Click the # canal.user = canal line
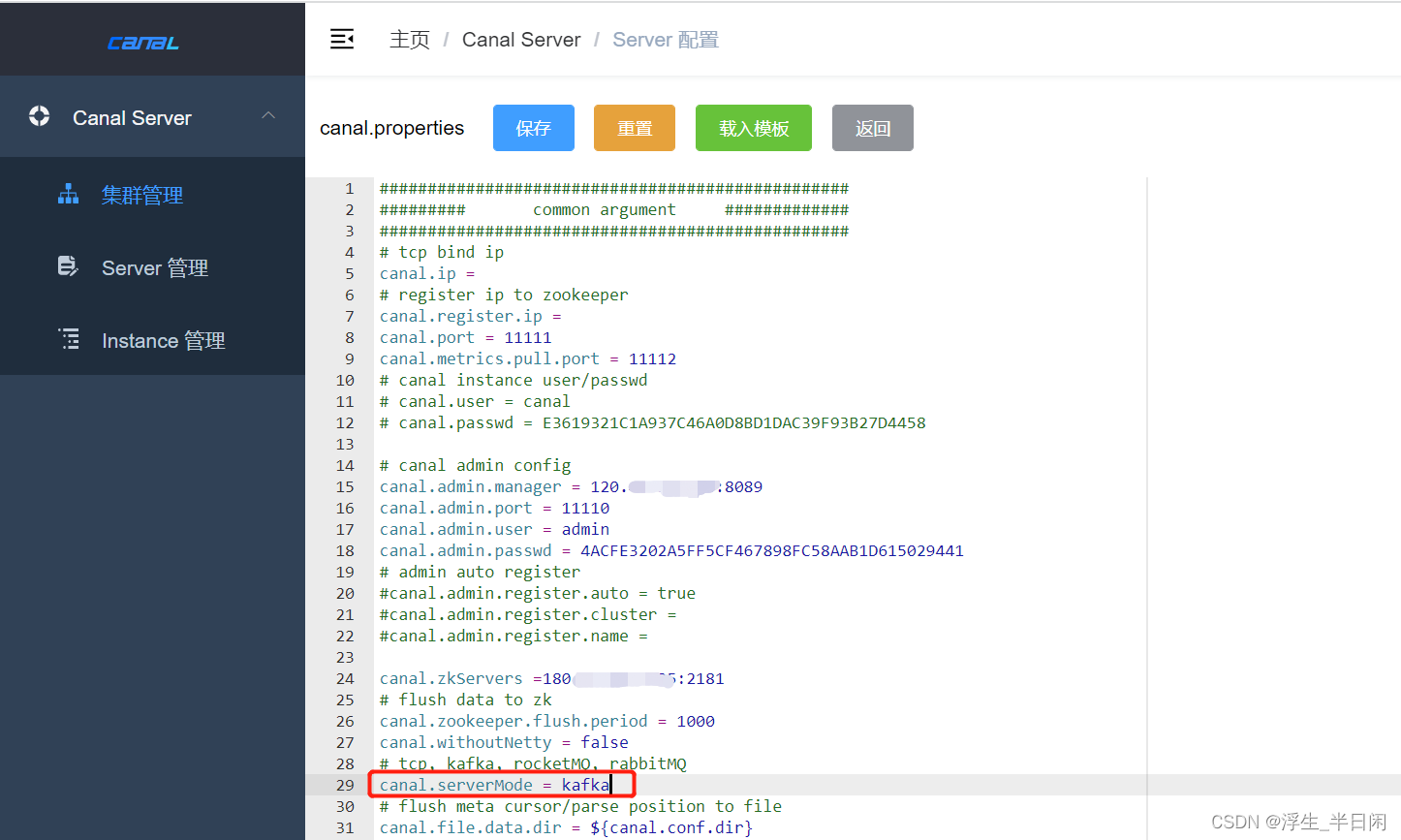 tap(475, 401)
